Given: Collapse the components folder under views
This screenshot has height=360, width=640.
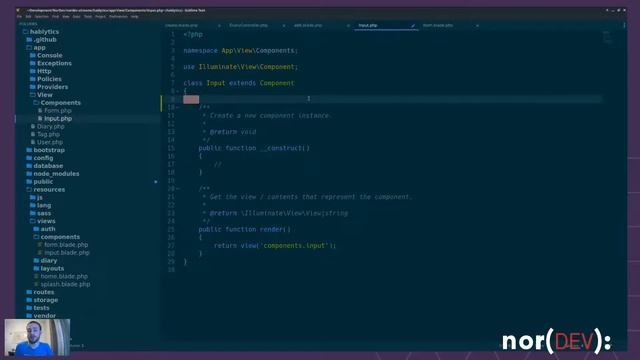Looking at the screenshot, I should tap(36, 237).
